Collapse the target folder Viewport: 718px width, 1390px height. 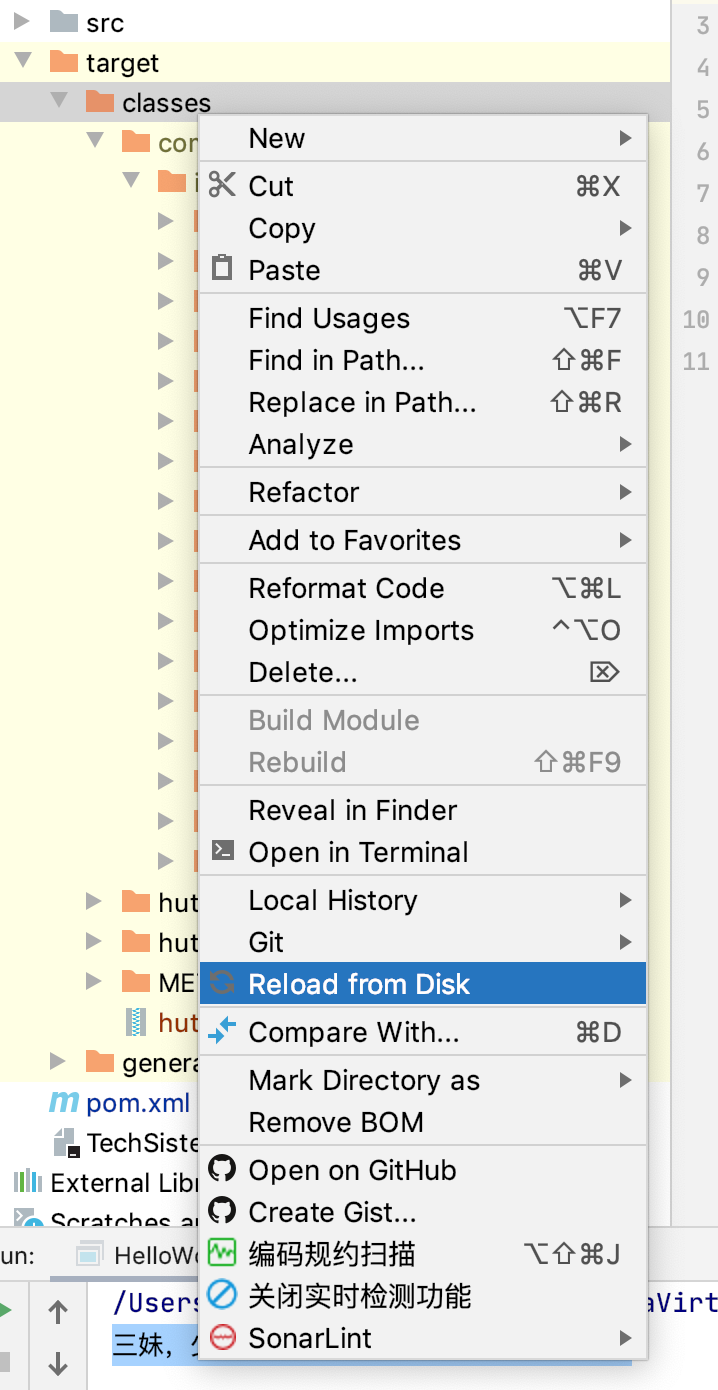click(23, 62)
